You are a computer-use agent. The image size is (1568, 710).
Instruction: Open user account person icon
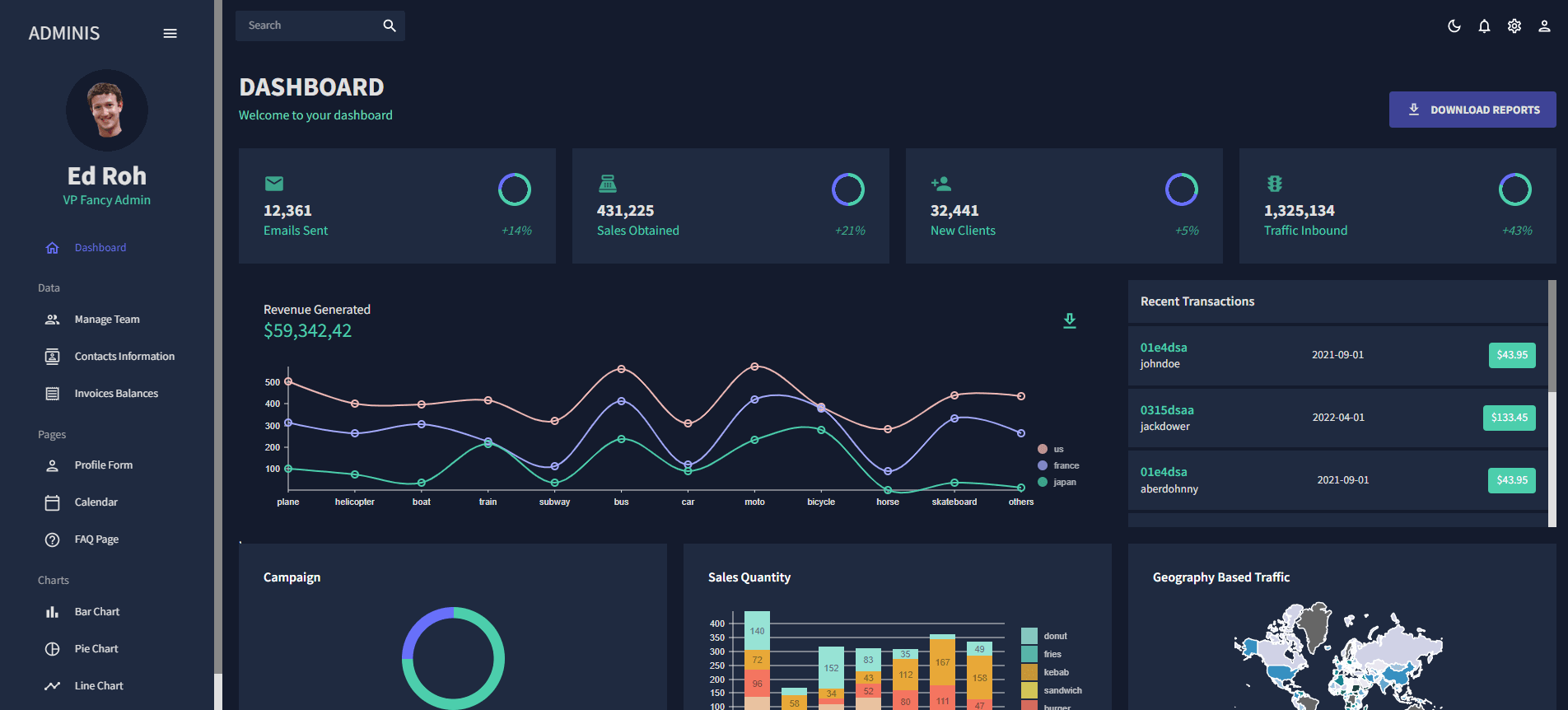point(1544,26)
